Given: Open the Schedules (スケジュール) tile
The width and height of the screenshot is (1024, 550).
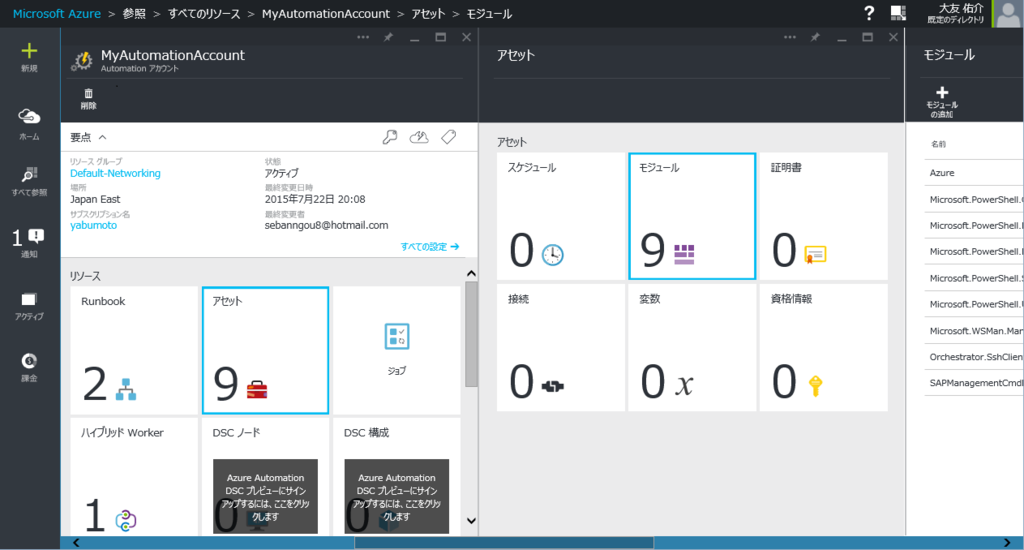Looking at the screenshot, I should pos(560,216).
